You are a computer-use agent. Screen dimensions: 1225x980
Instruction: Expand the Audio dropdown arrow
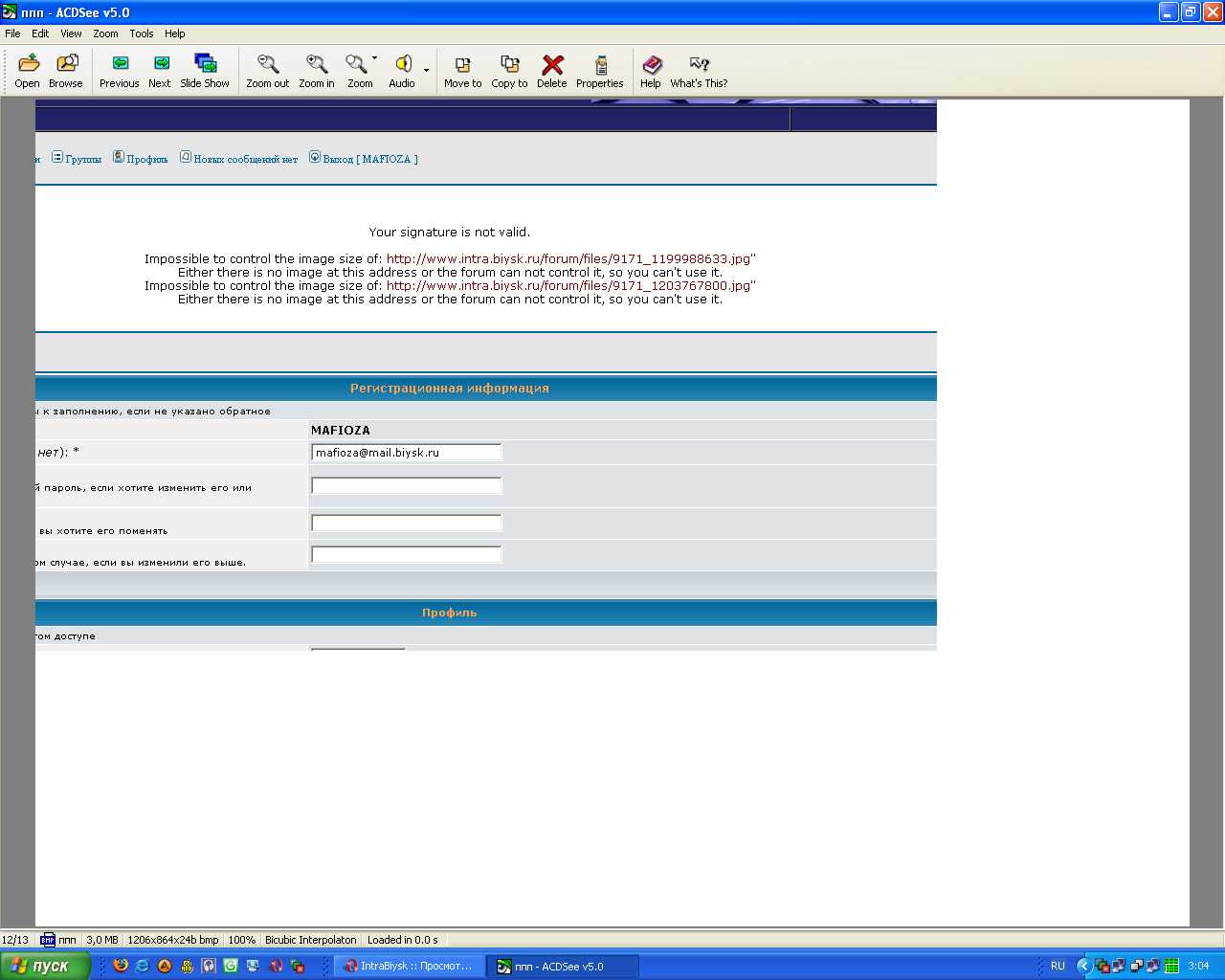tap(427, 70)
